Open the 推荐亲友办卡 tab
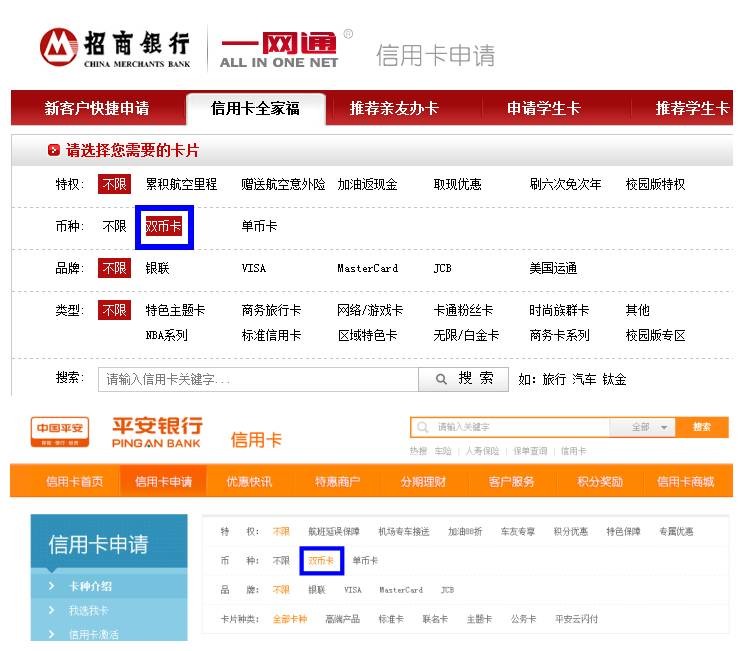This screenshot has height=651, width=743. coord(394,108)
